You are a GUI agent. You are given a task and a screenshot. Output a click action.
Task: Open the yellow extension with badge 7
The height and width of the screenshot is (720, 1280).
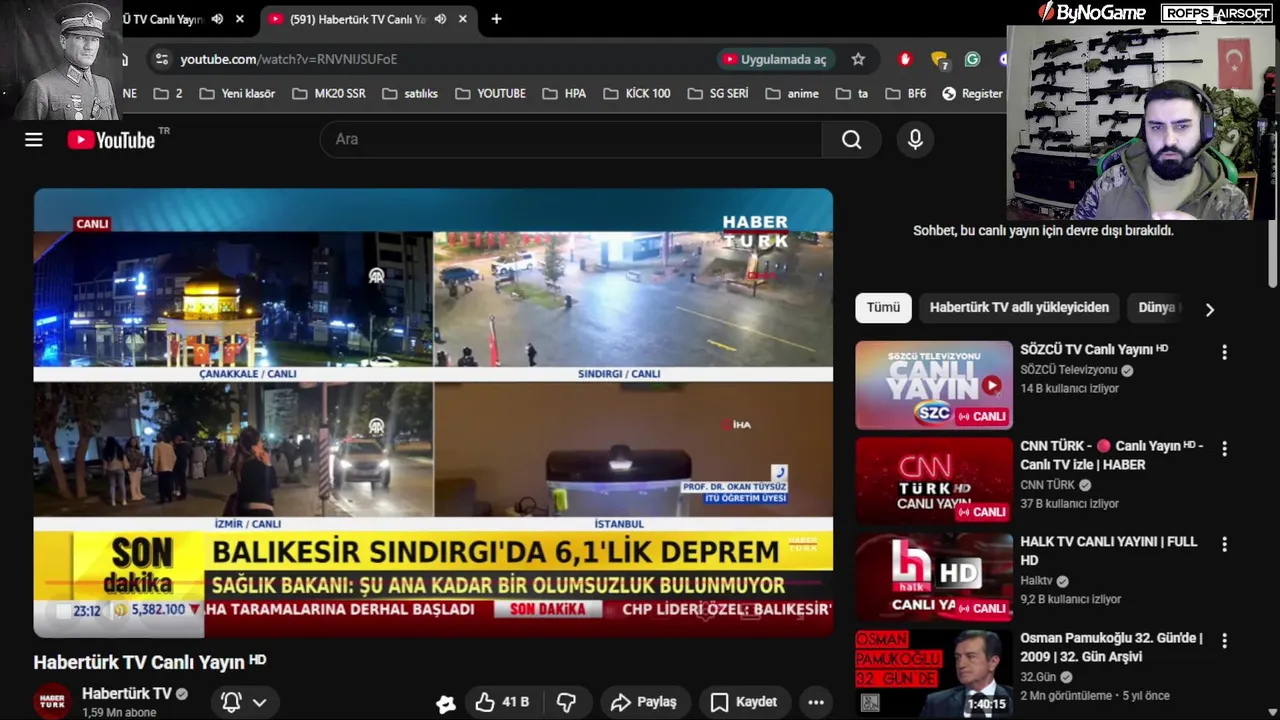point(939,60)
